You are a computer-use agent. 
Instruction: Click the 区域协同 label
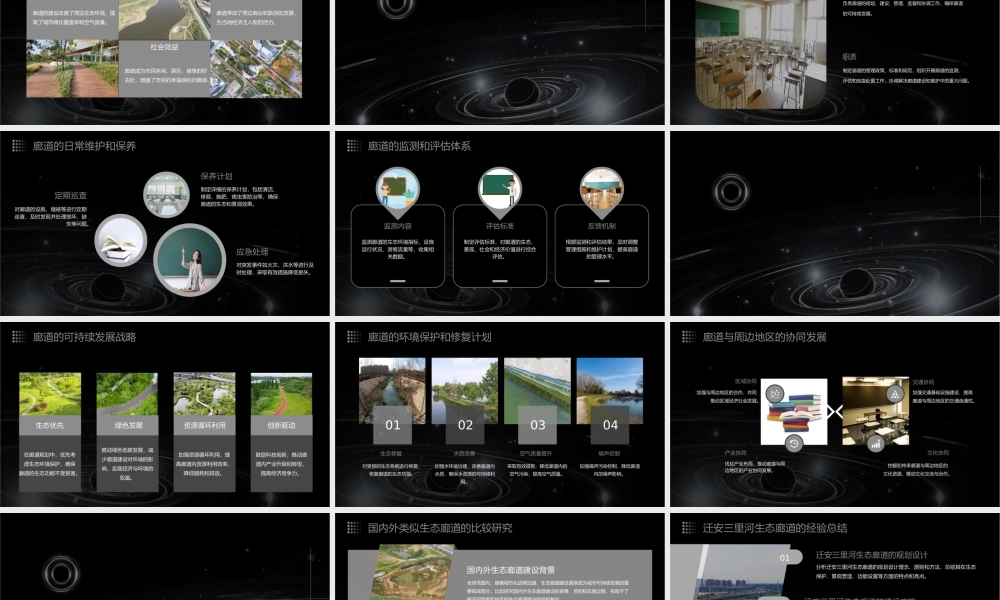pyautogui.click(x=746, y=381)
